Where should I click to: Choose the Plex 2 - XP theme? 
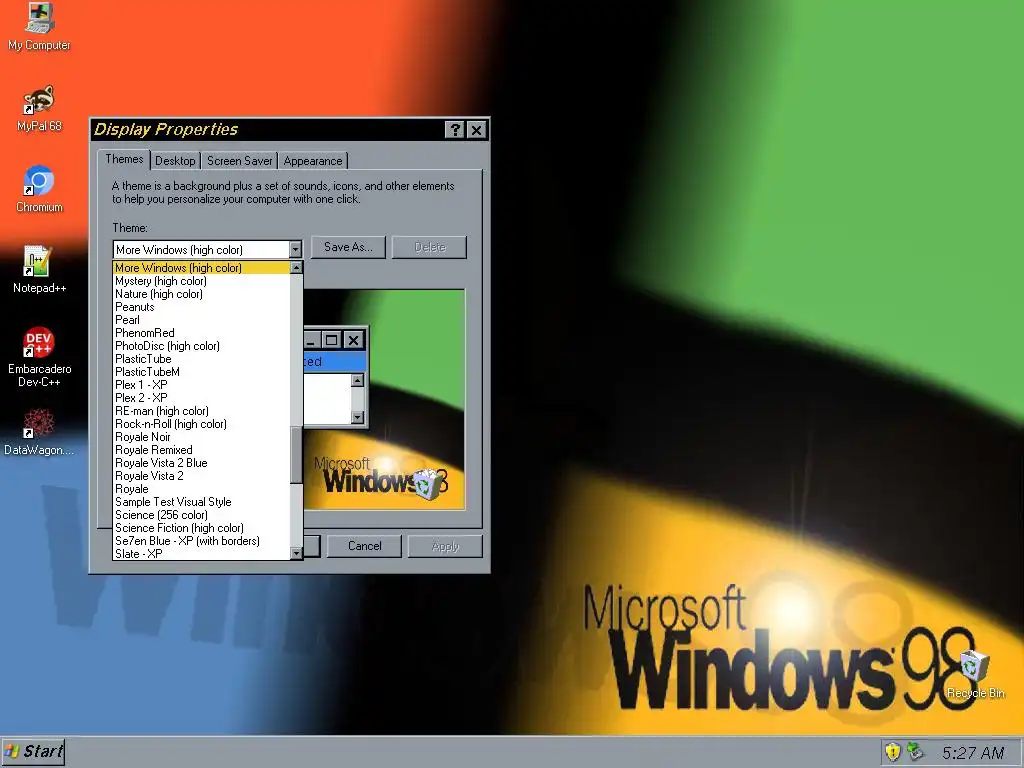[201, 398]
